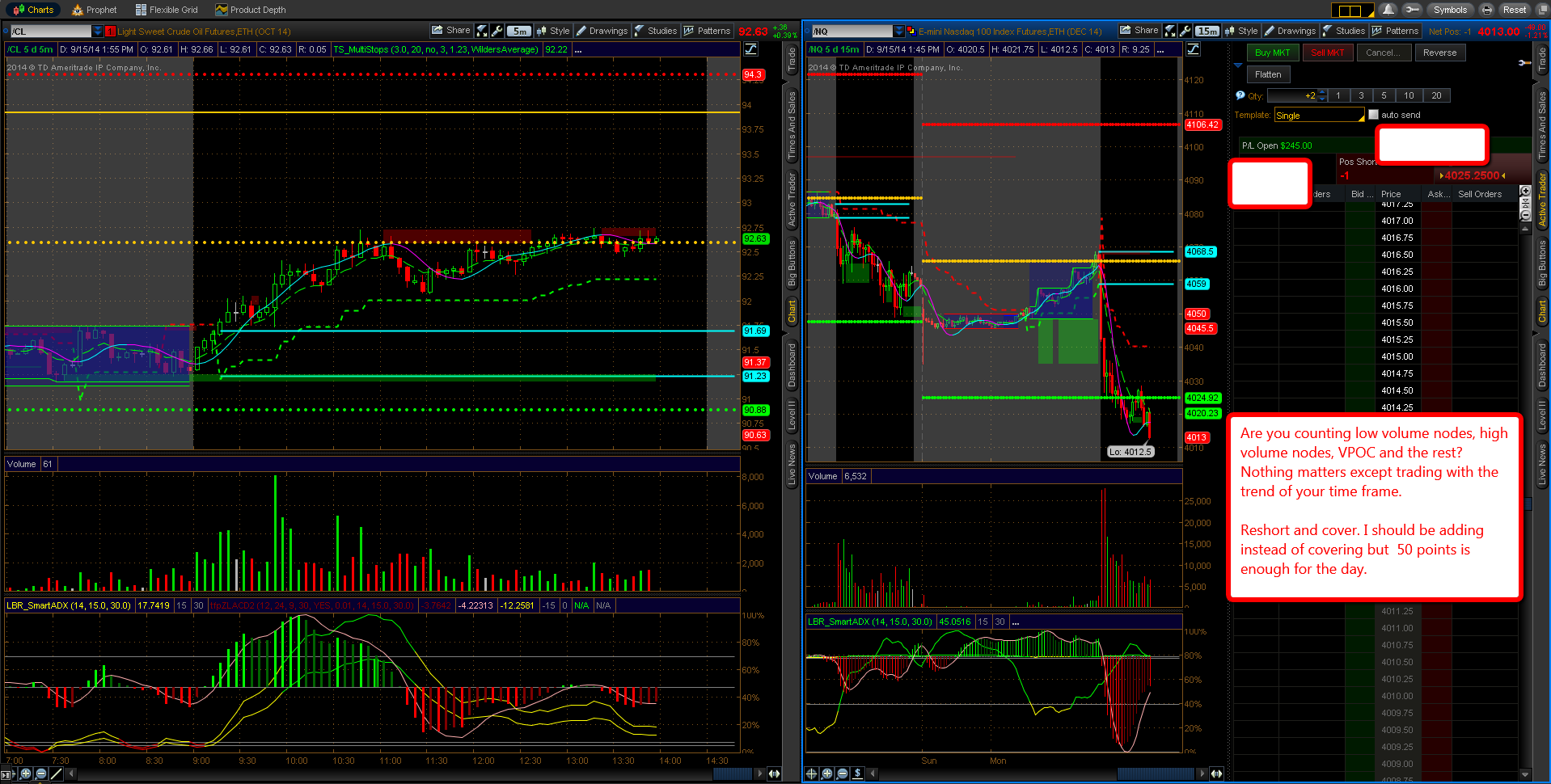Set quantity to 3
1551x784 pixels.
tap(1361, 95)
